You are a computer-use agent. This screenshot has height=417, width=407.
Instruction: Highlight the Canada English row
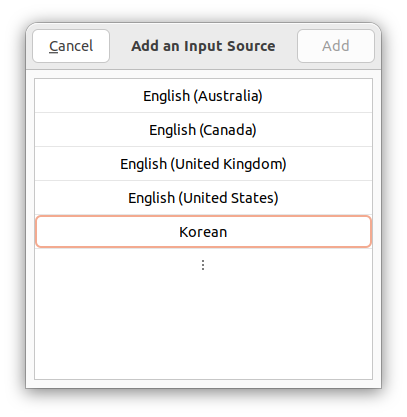click(x=203, y=130)
